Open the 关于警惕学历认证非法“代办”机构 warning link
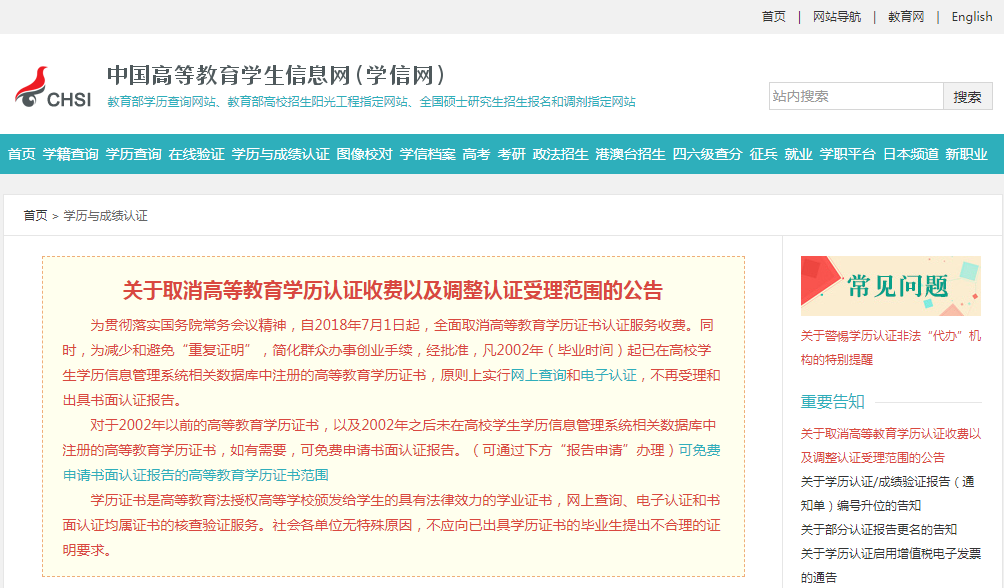Image resolution: width=1004 pixels, height=588 pixels. tap(890, 336)
